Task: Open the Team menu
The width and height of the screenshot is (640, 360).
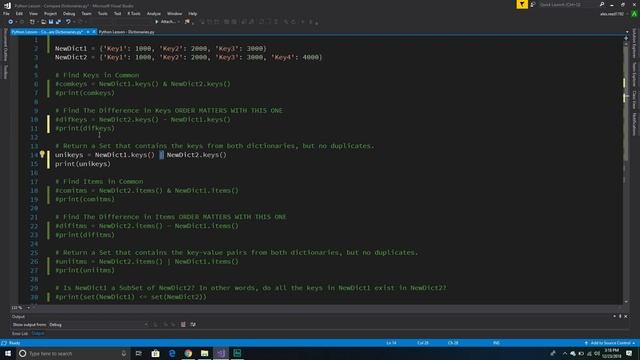Action: (x=86, y=13)
